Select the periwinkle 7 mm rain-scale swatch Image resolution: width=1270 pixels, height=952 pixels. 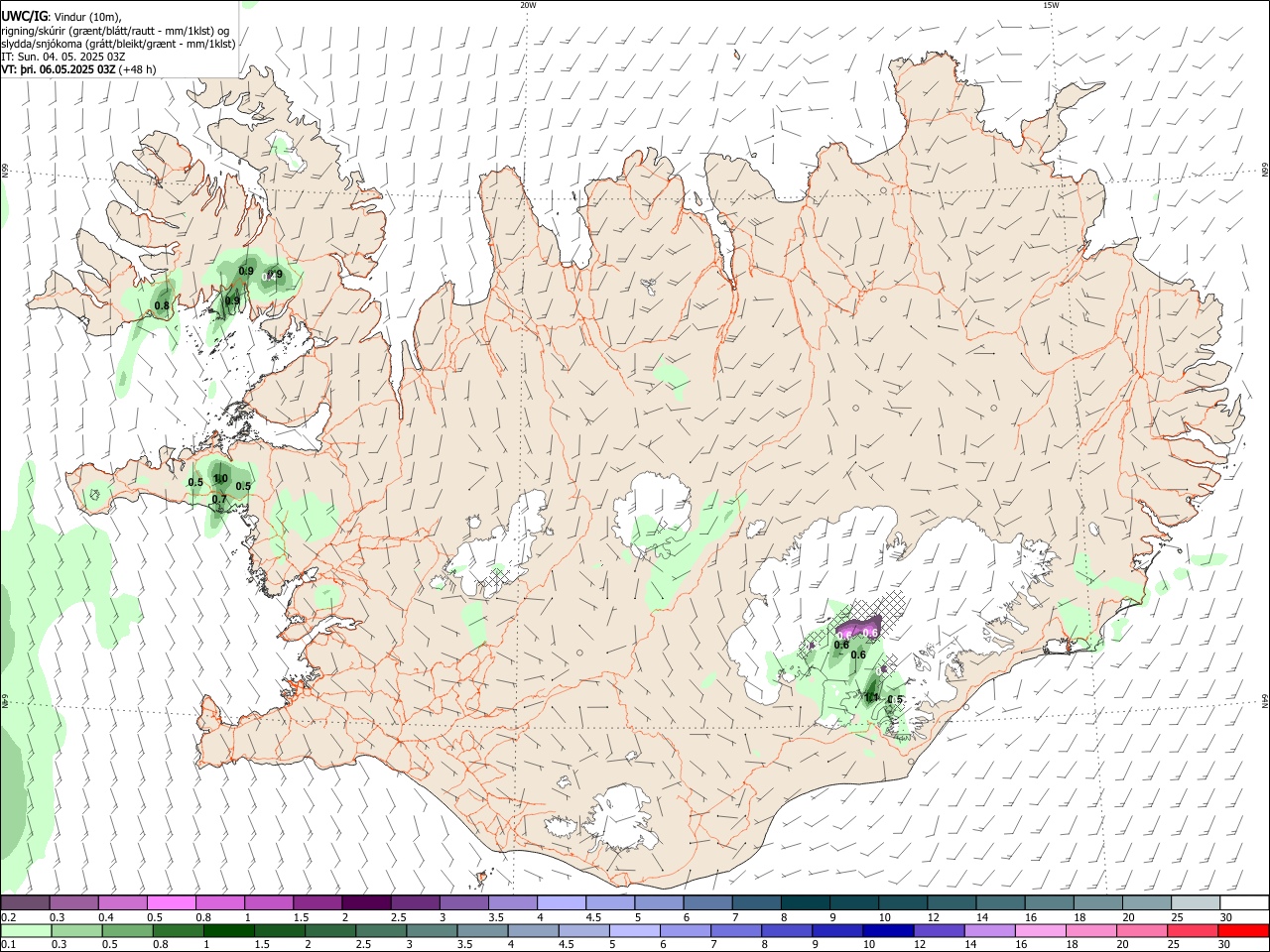click(x=736, y=930)
